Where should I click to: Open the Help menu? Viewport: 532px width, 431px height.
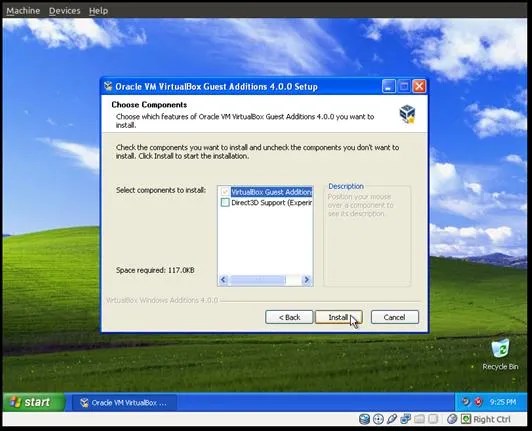coord(98,11)
